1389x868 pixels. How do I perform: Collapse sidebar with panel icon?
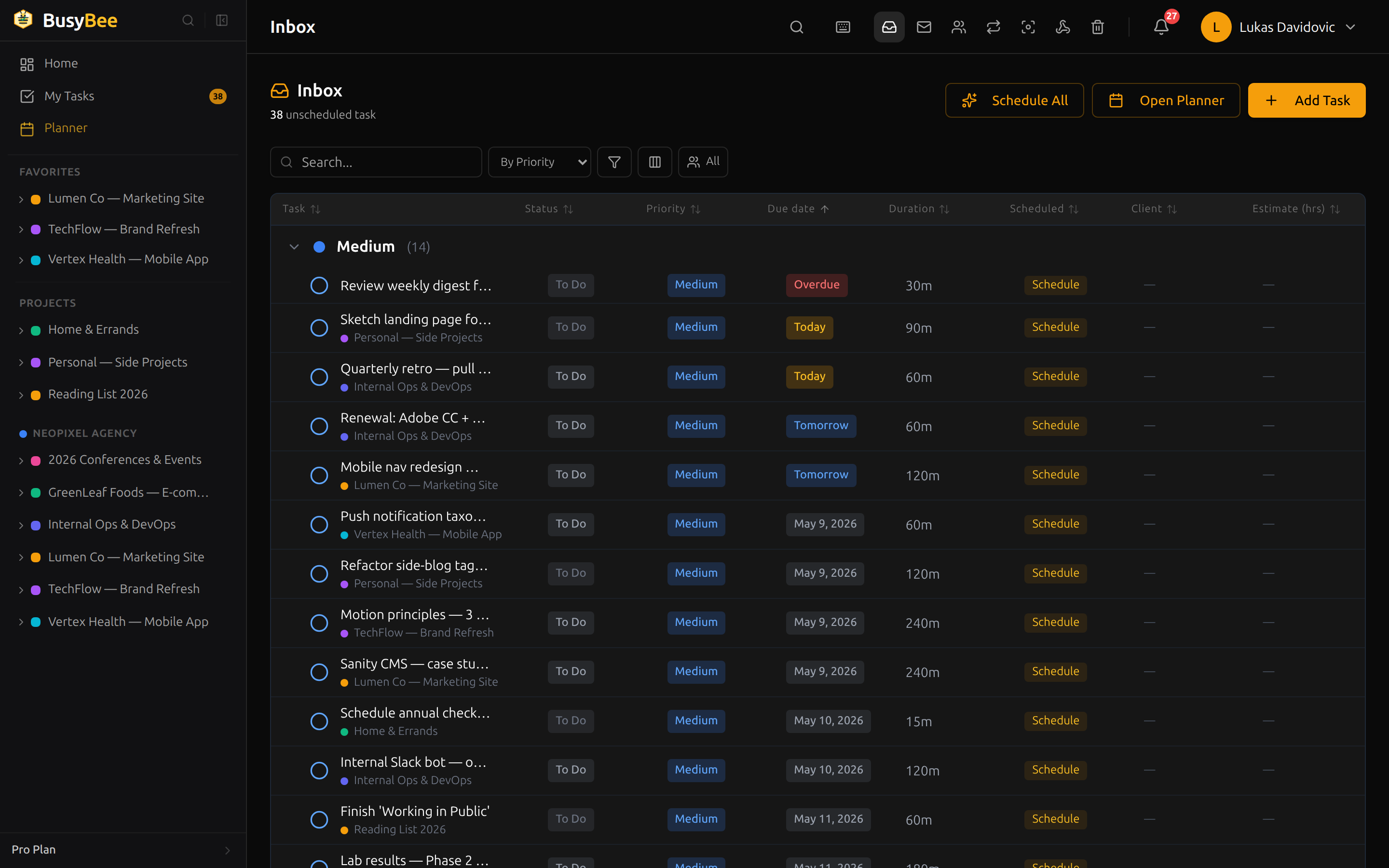221,21
